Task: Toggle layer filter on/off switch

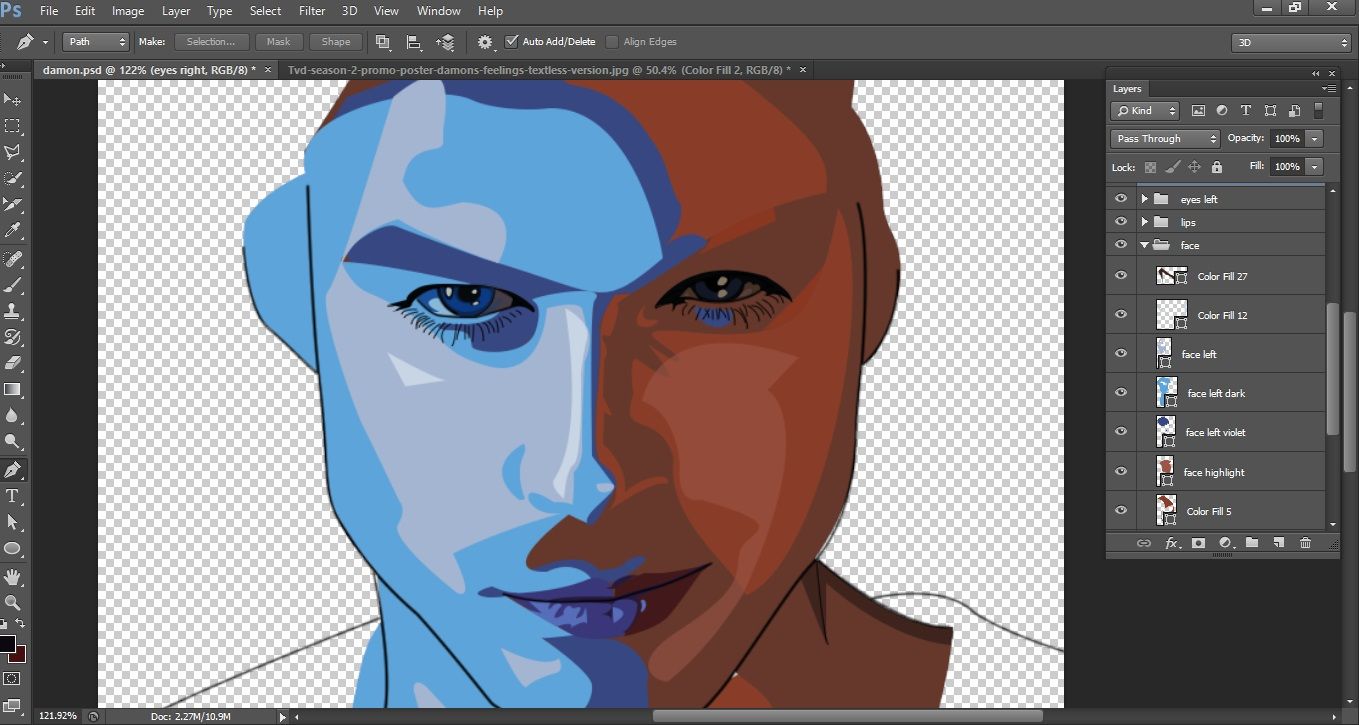Action: click(x=1318, y=111)
